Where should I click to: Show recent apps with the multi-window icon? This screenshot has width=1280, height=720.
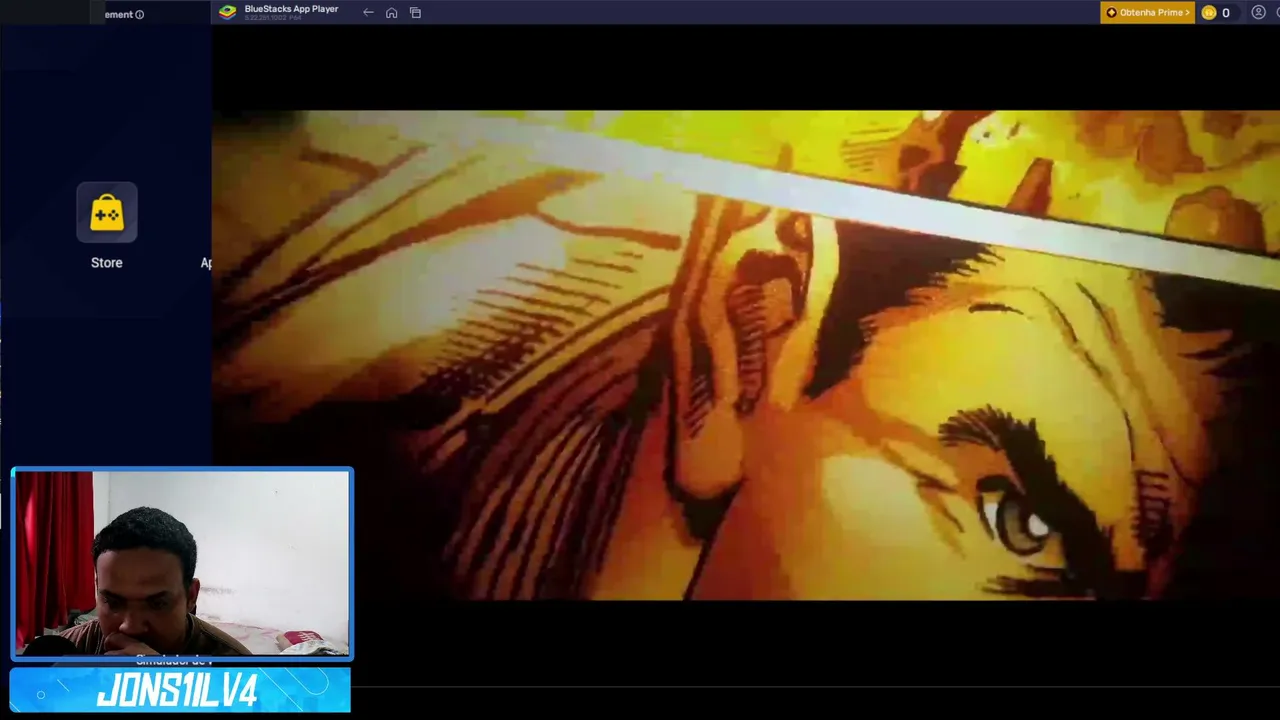415,13
